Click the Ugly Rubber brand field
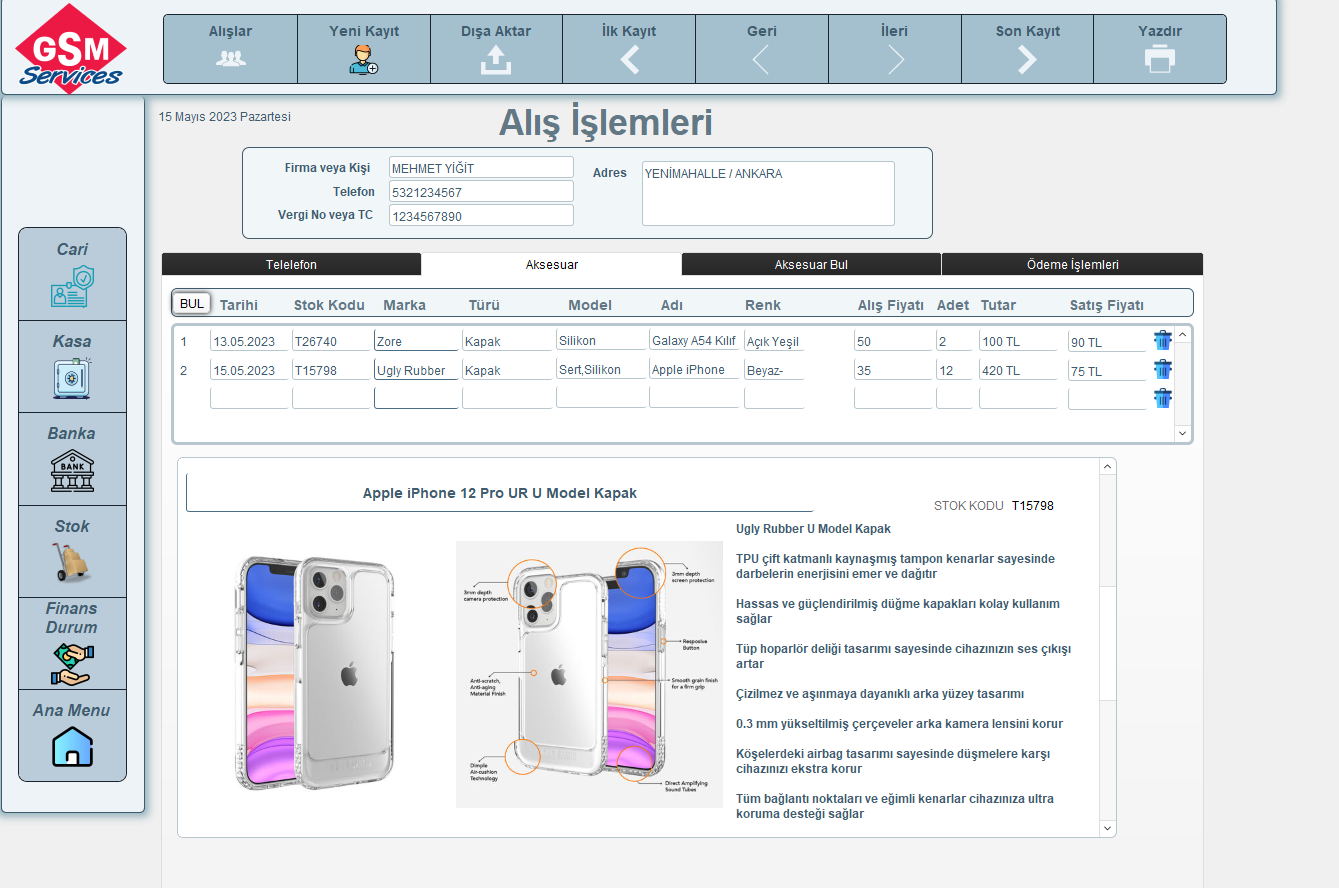Image resolution: width=1339 pixels, height=888 pixels. tap(416, 370)
